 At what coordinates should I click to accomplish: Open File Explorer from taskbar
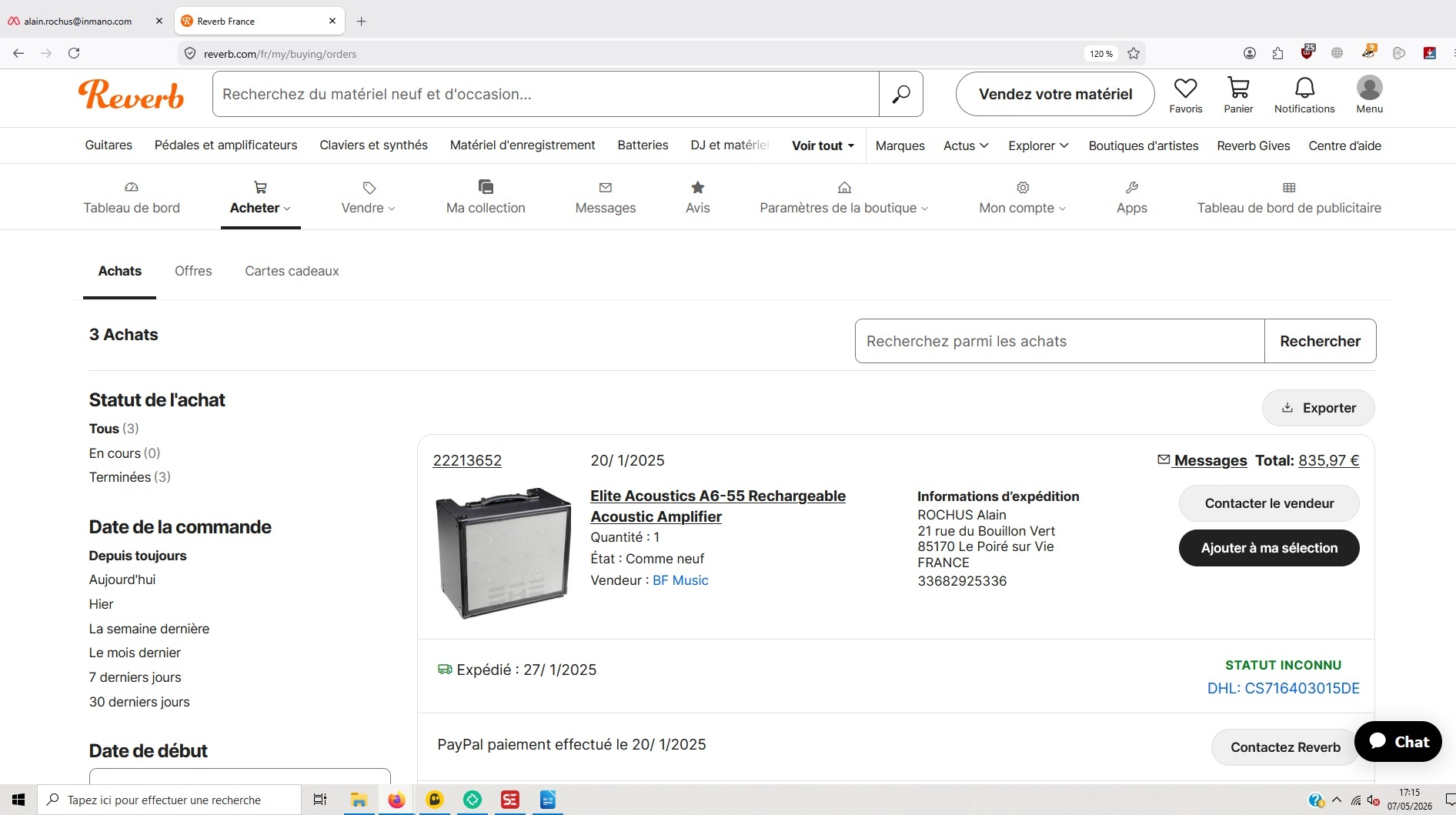[x=359, y=800]
